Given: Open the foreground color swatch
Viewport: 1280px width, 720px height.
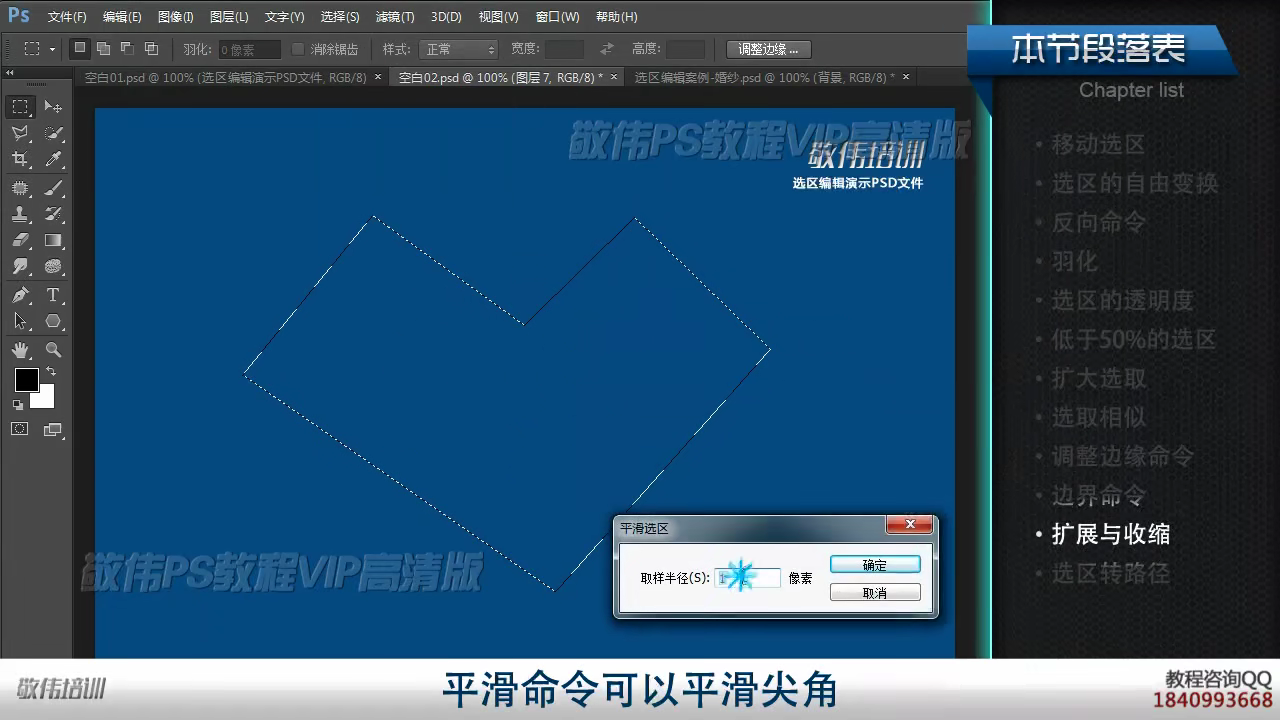Looking at the screenshot, I should pos(26,380).
